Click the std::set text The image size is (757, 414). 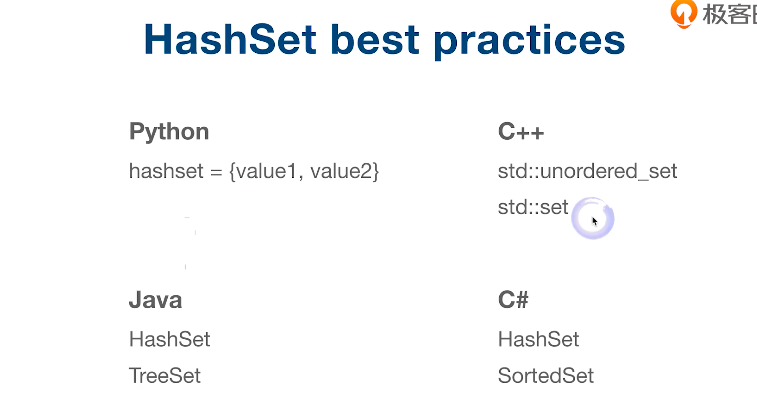(x=533, y=208)
